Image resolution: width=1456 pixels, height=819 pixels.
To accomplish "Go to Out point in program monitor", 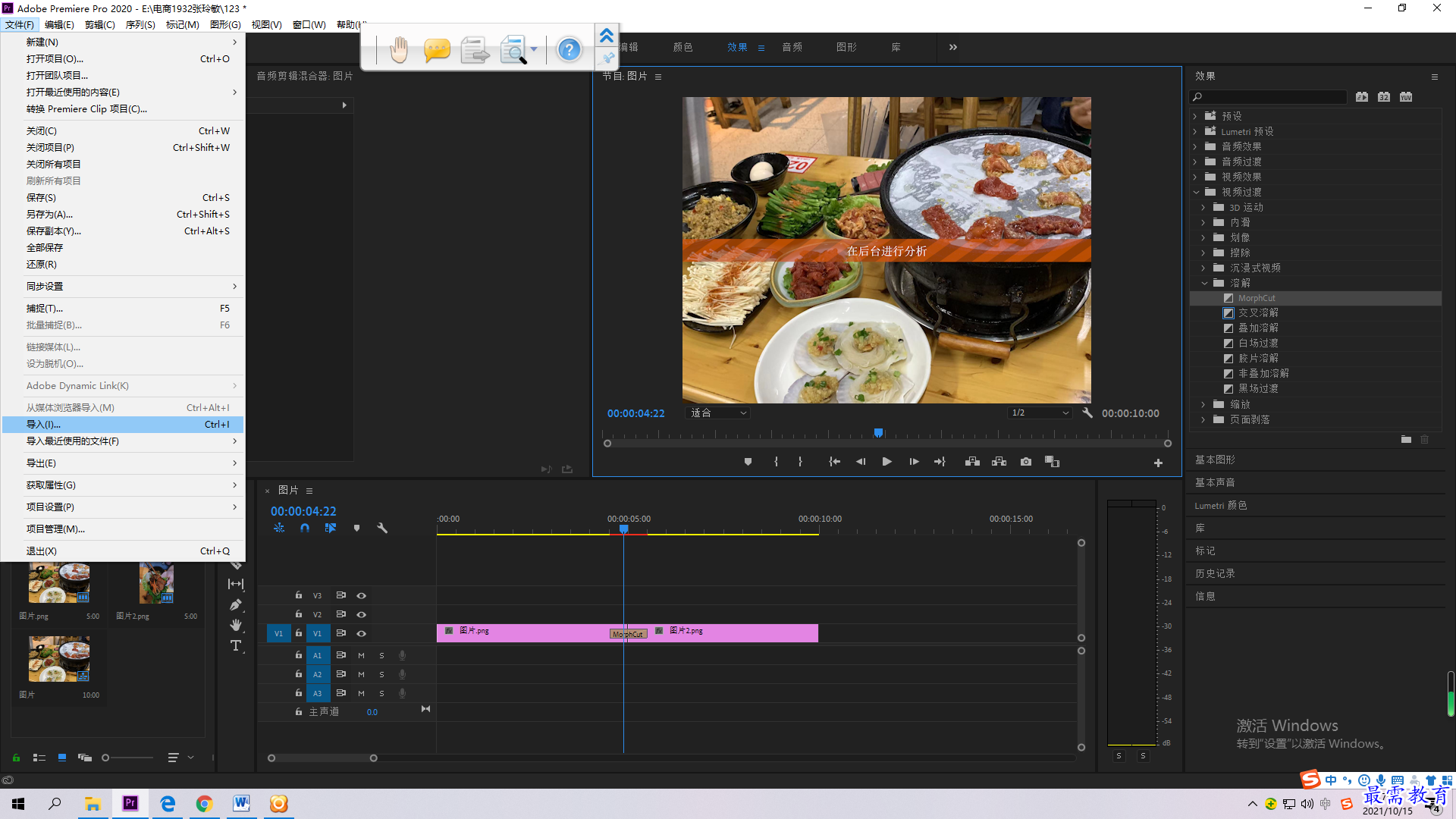I will (940, 462).
